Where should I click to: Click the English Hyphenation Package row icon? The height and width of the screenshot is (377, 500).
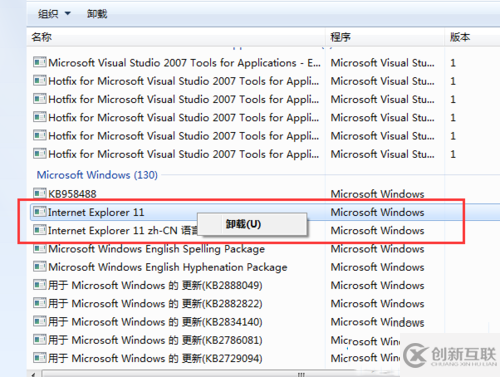40,266
